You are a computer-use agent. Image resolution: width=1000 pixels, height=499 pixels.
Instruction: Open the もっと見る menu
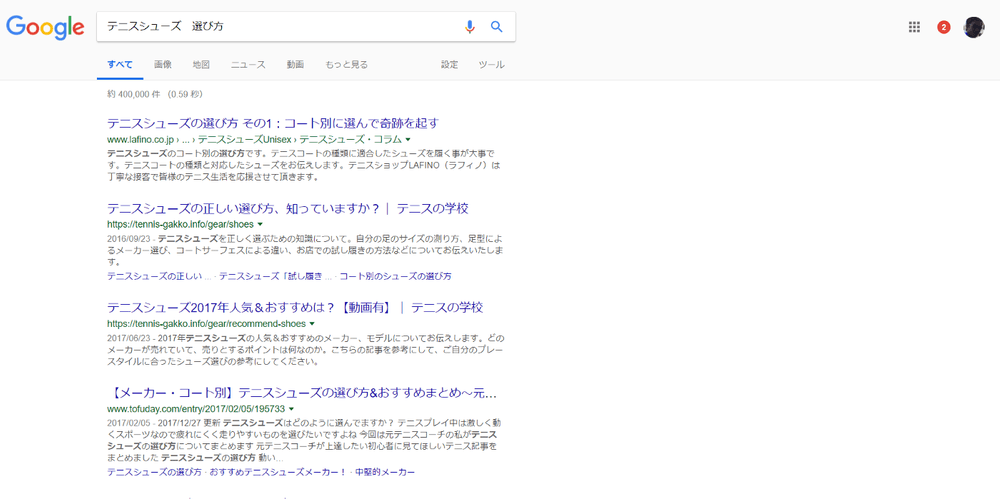pos(346,65)
